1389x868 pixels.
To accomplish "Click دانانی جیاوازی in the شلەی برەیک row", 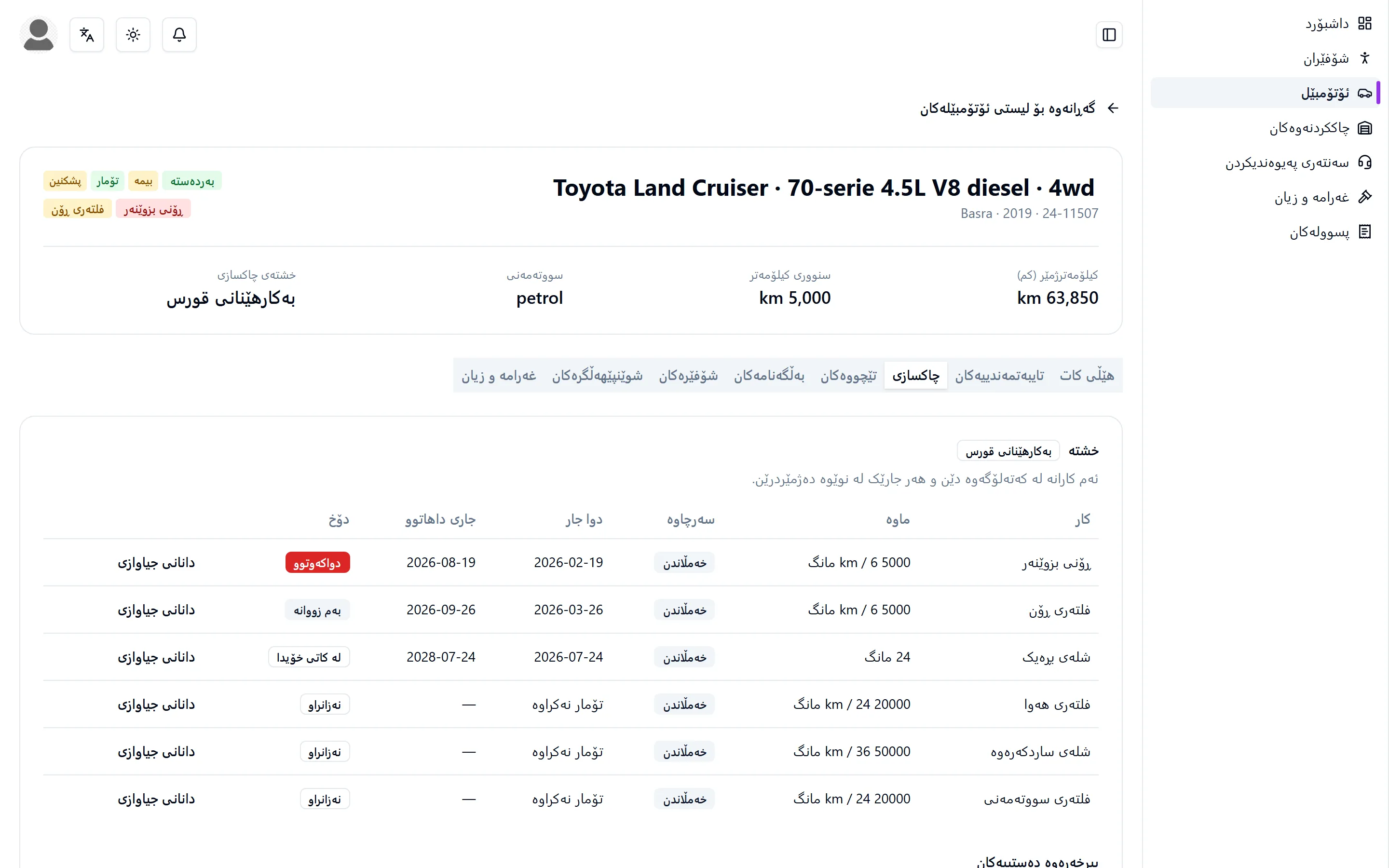I will [156, 657].
